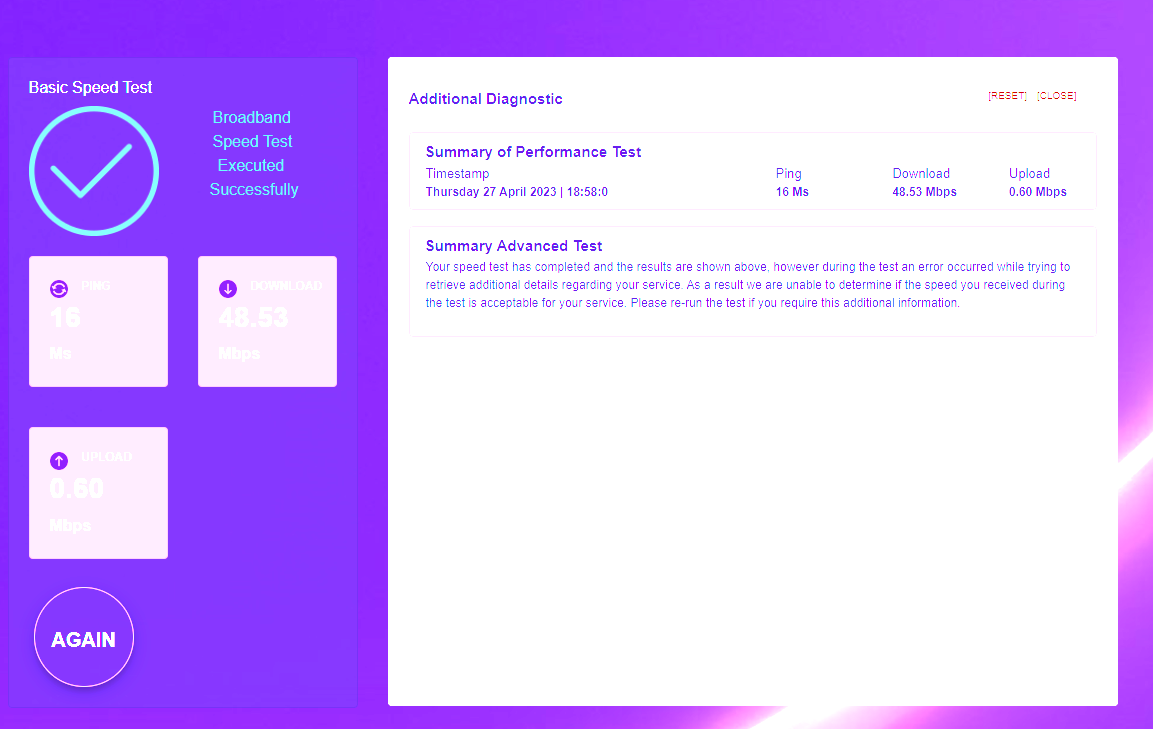1153x729 pixels.
Task: Close the Additional Diagnostic panel
Action: [x=1056, y=96]
